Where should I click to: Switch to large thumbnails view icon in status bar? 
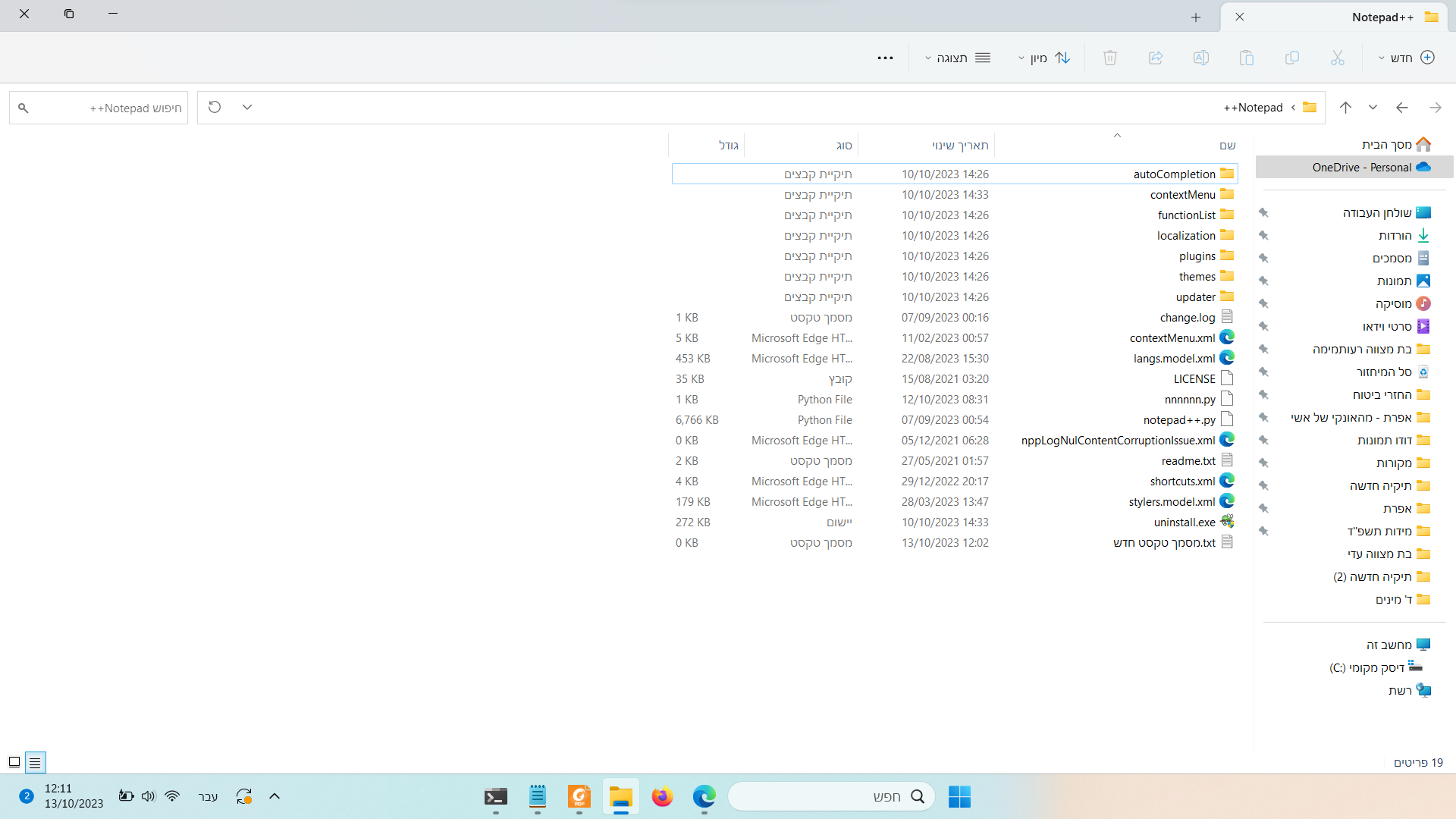14,762
